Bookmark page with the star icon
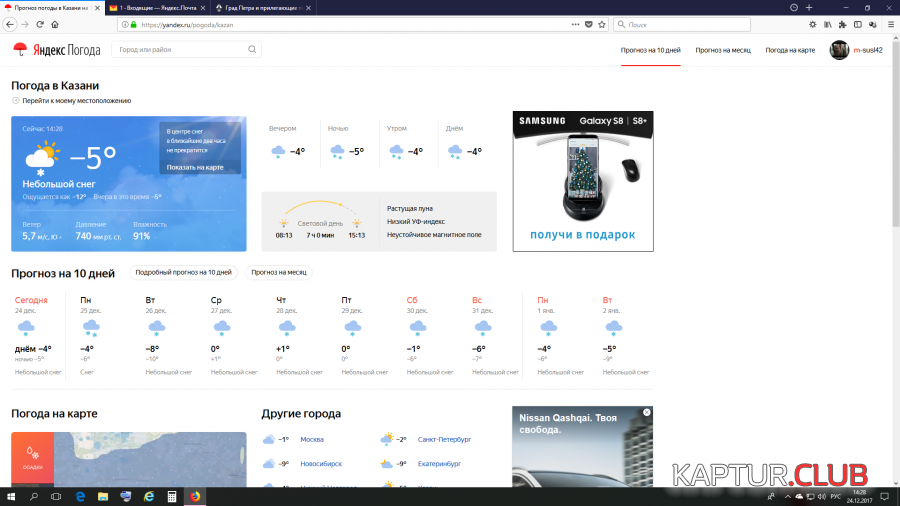900x506 pixels. [602, 25]
